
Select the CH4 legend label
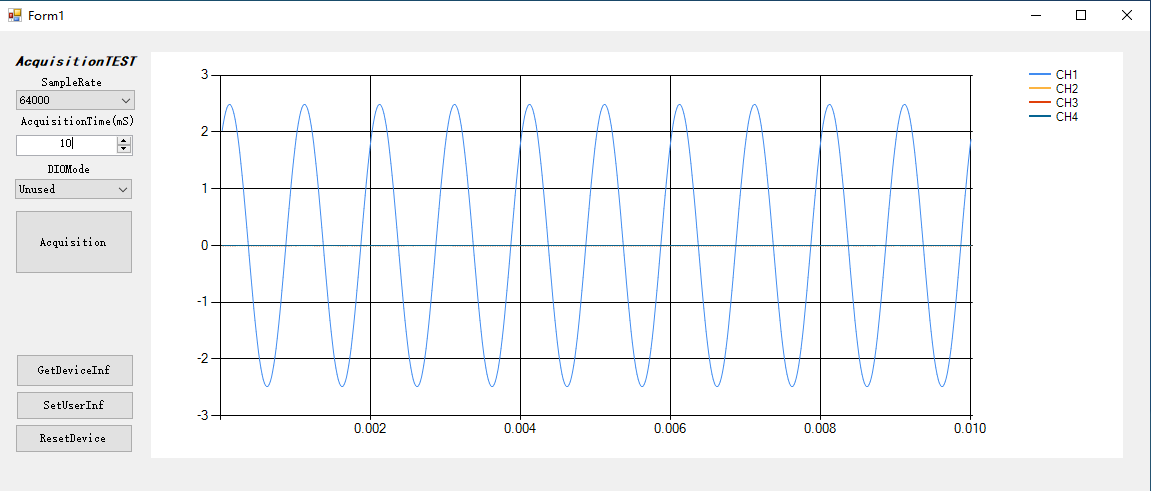pyautogui.click(x=1066, y=117)
